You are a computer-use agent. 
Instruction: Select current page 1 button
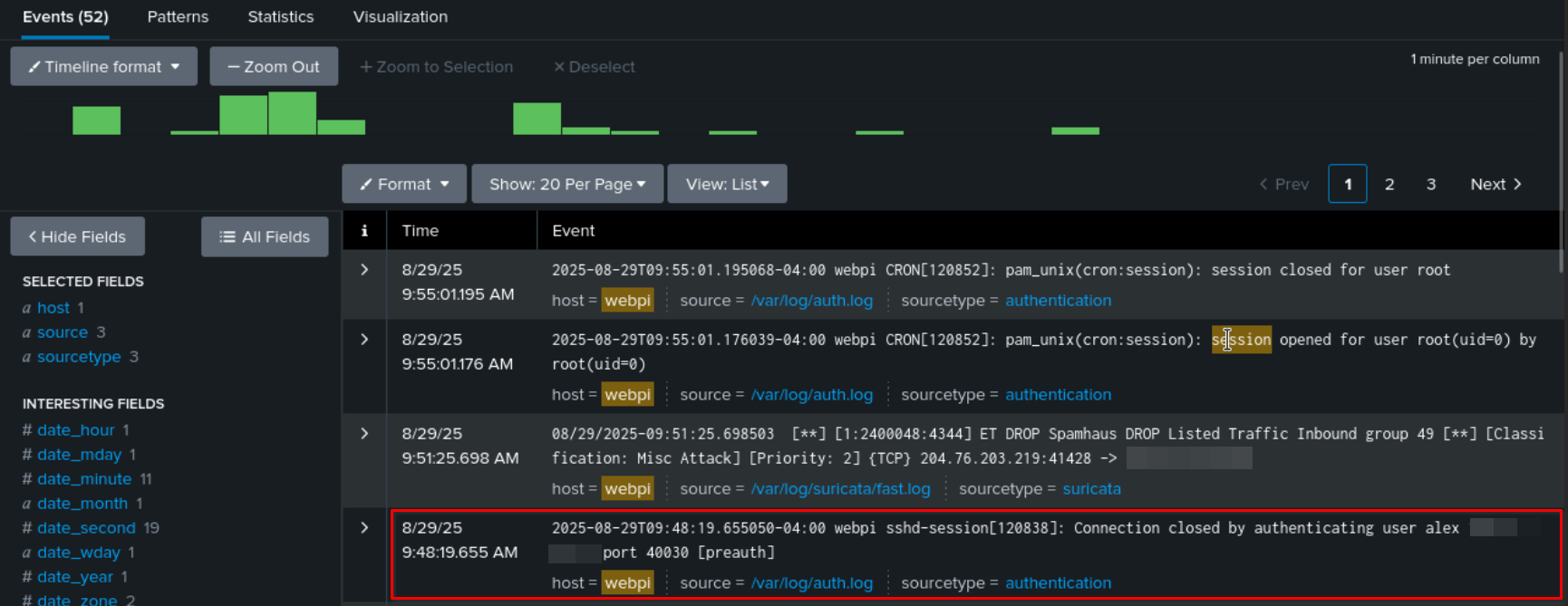click(1348, 184)
